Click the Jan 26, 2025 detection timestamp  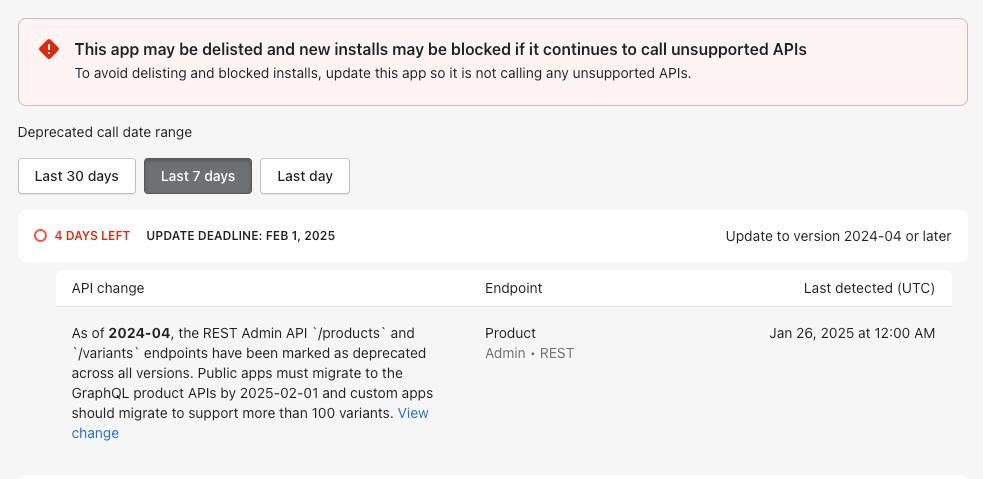click(852, 333)
